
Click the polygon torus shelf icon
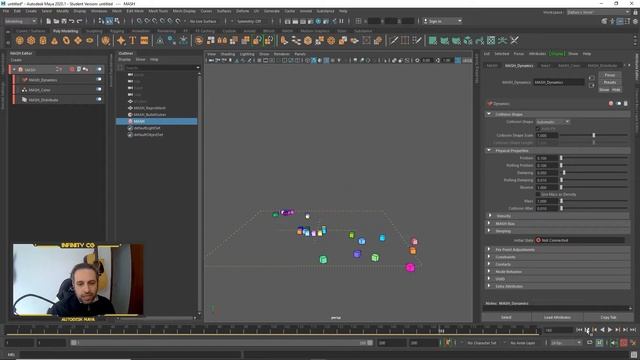pos(66,40)
